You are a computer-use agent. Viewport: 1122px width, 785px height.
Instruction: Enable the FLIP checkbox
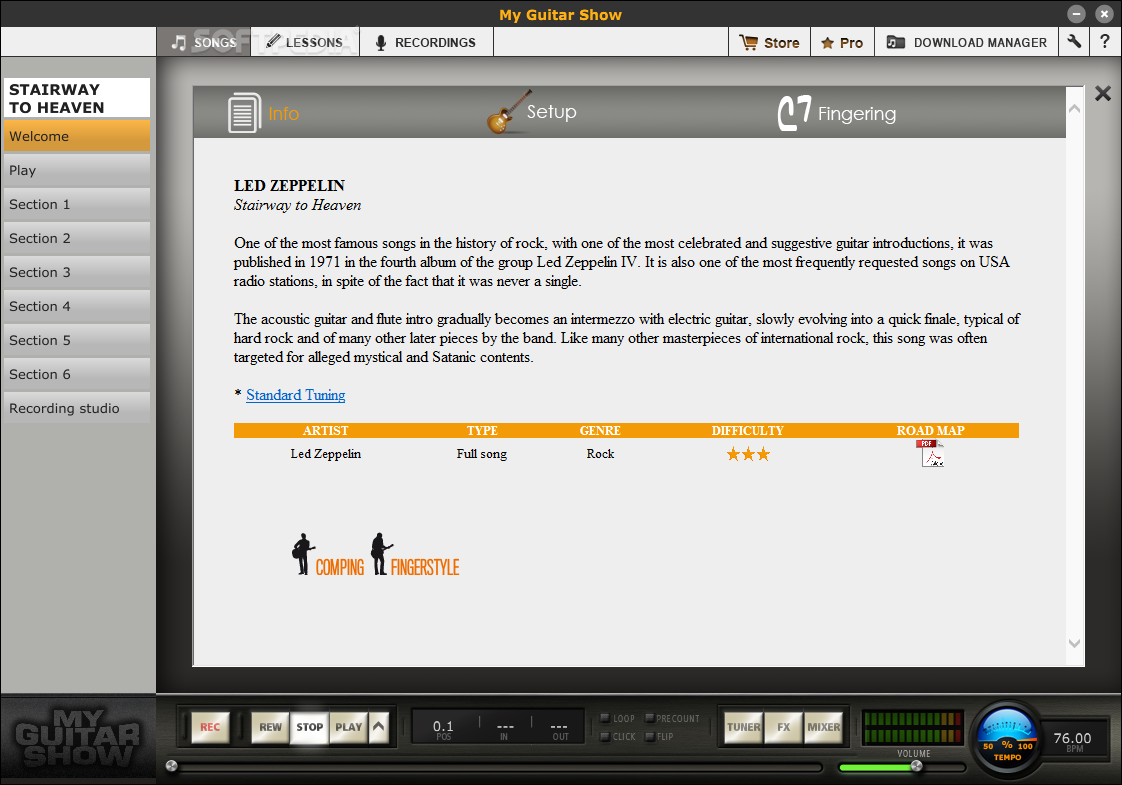click(649, 736)
